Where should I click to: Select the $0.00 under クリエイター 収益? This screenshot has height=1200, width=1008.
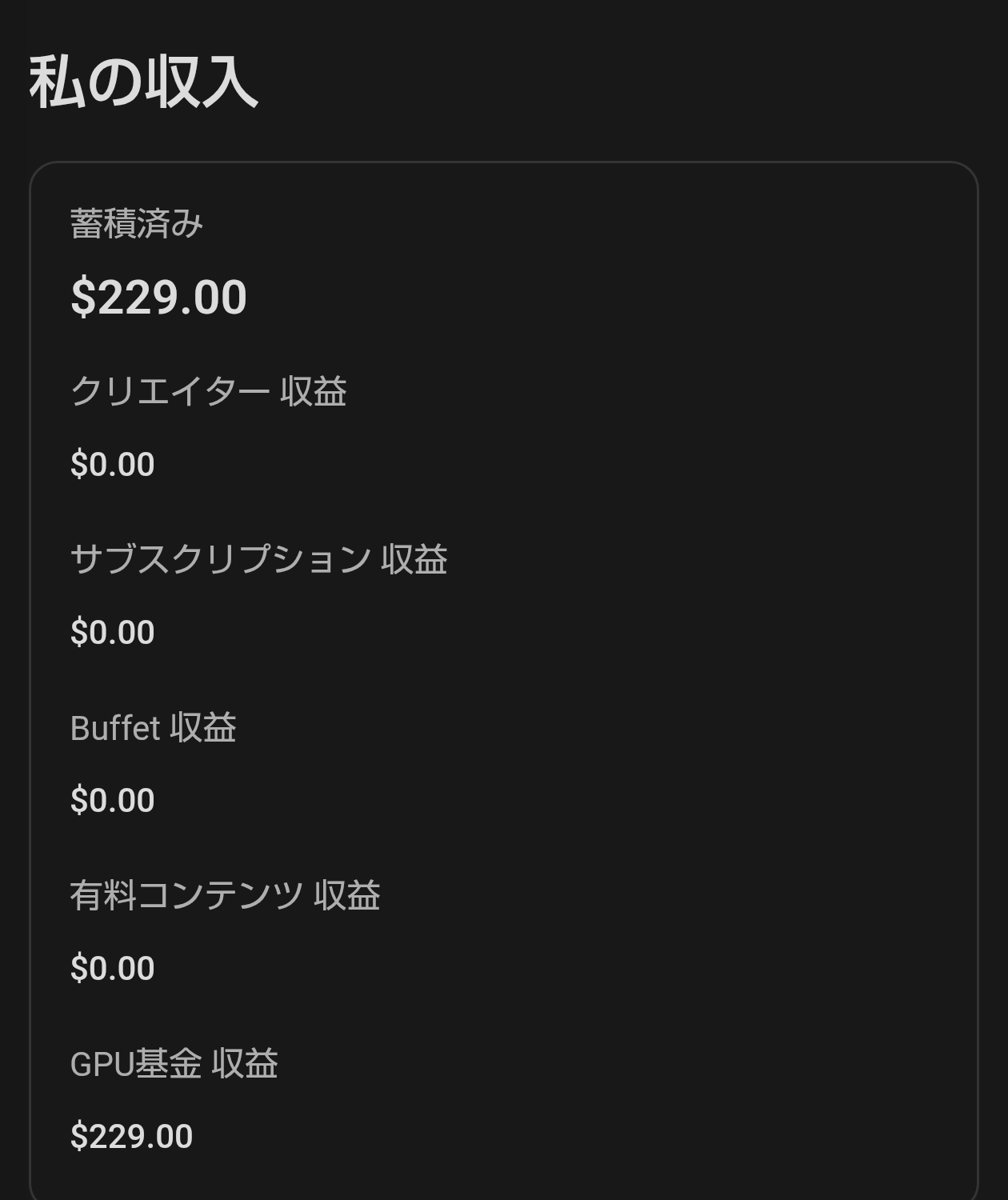pos(112,465)
